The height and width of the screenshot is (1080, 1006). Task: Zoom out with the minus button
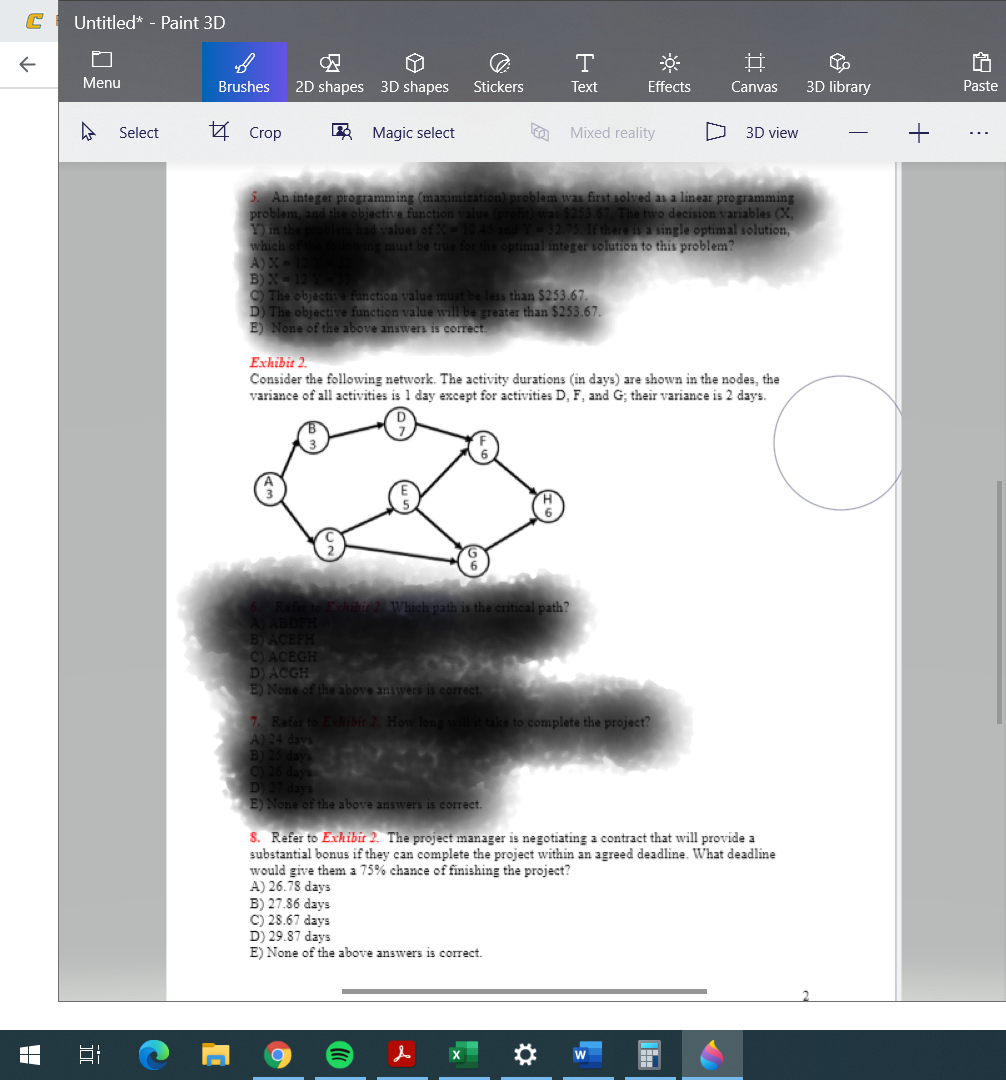858,132
